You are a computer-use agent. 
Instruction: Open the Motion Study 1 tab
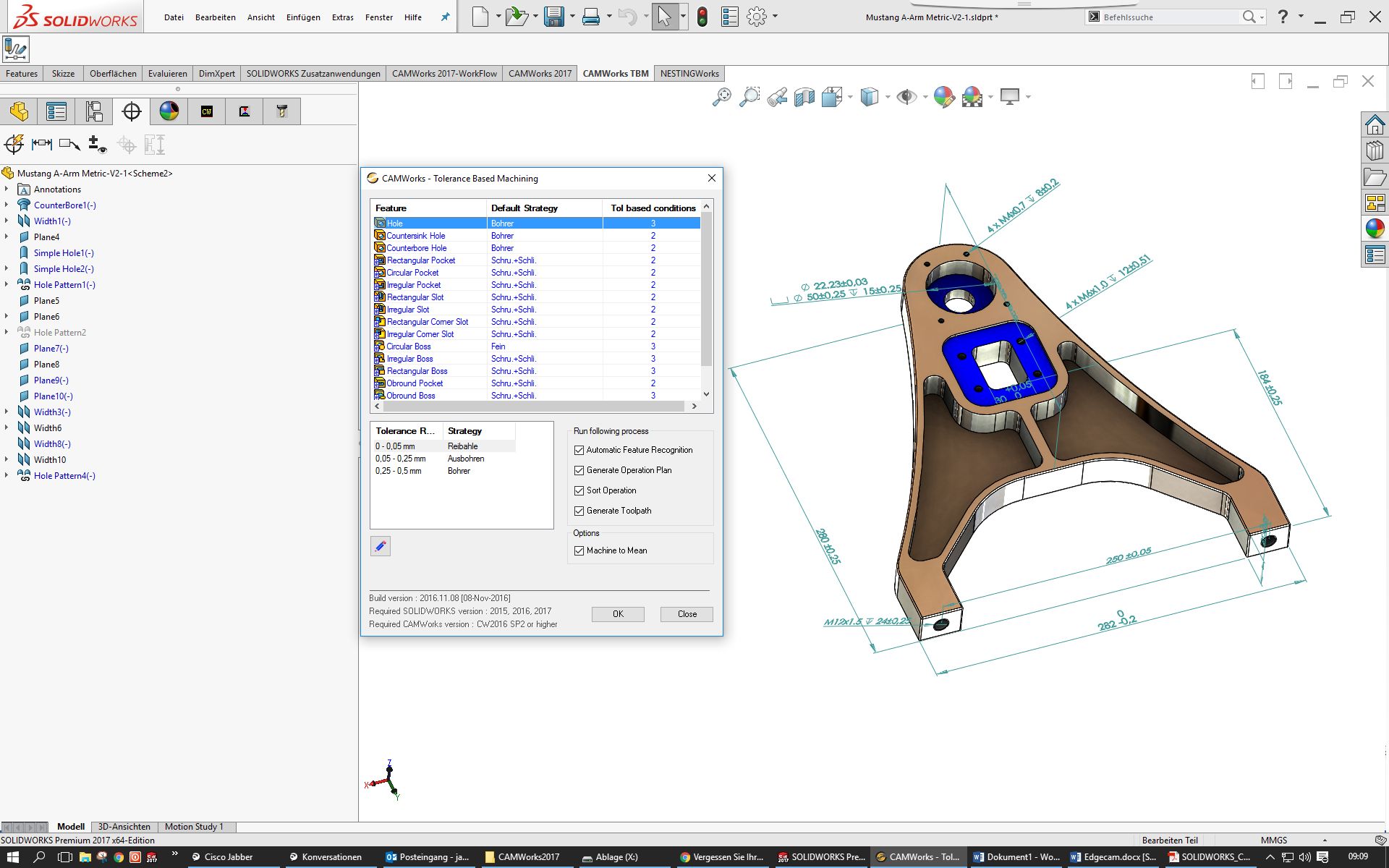pyautogui.click(x=194, y=827)
